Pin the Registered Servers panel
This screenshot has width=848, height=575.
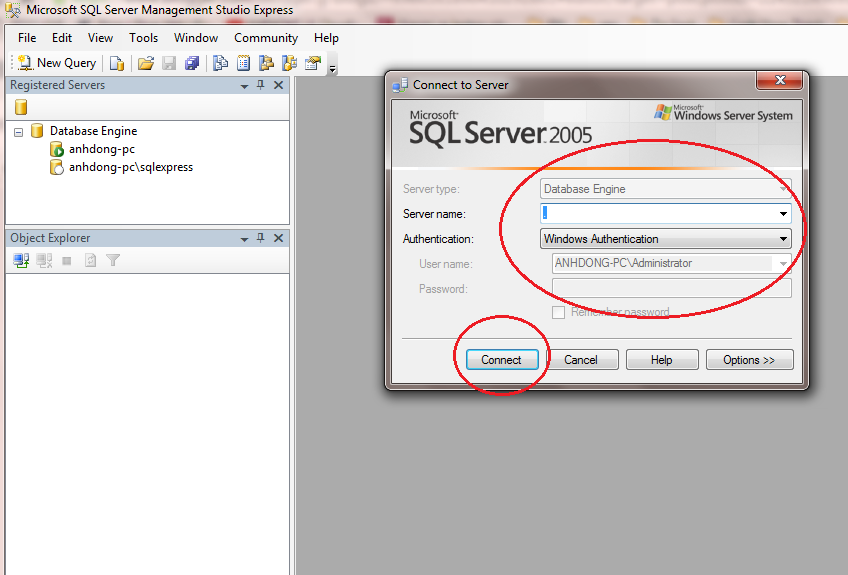point(261,85)
